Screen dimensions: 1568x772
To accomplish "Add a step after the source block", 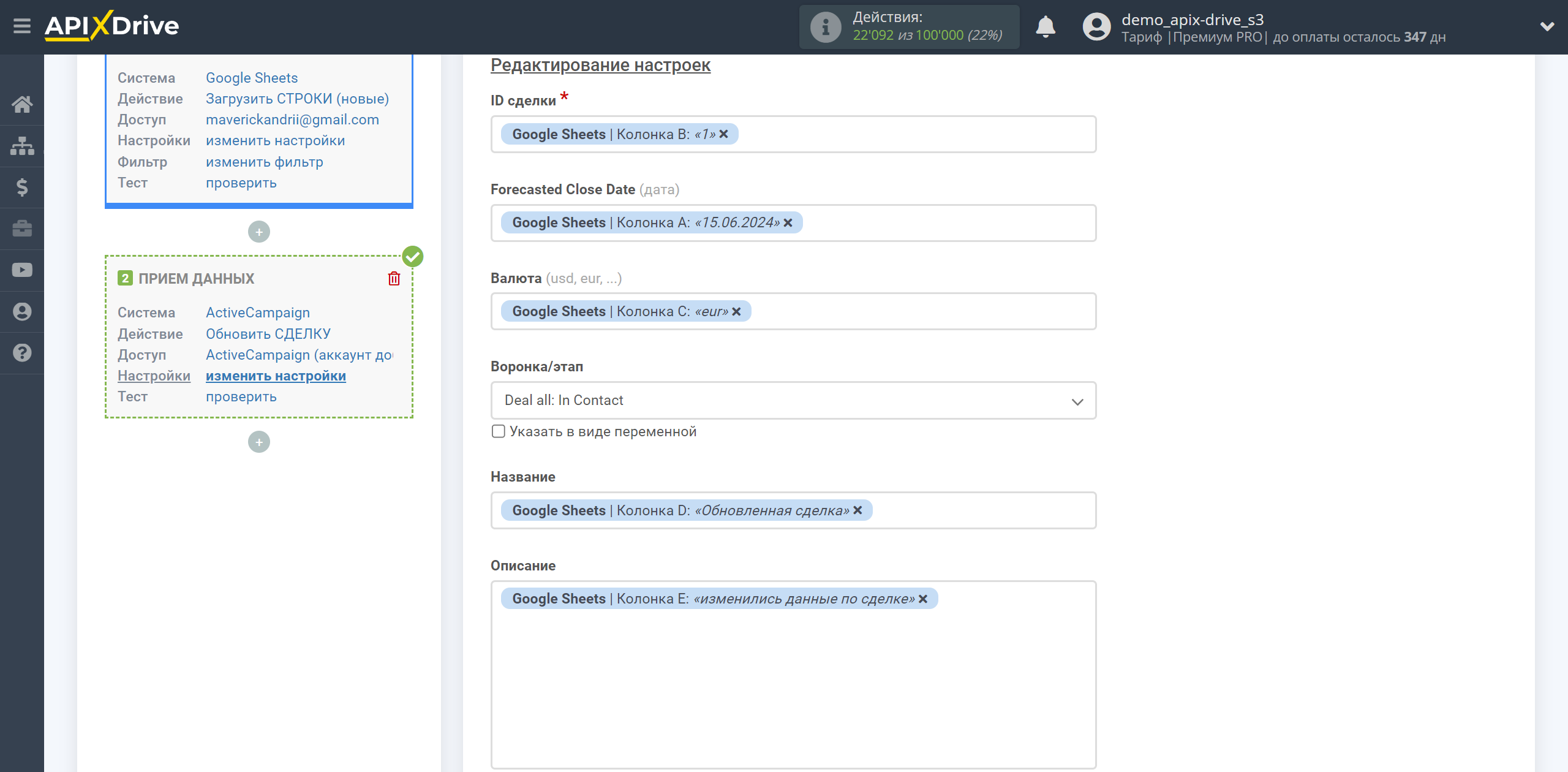I will tap(259, 232).
